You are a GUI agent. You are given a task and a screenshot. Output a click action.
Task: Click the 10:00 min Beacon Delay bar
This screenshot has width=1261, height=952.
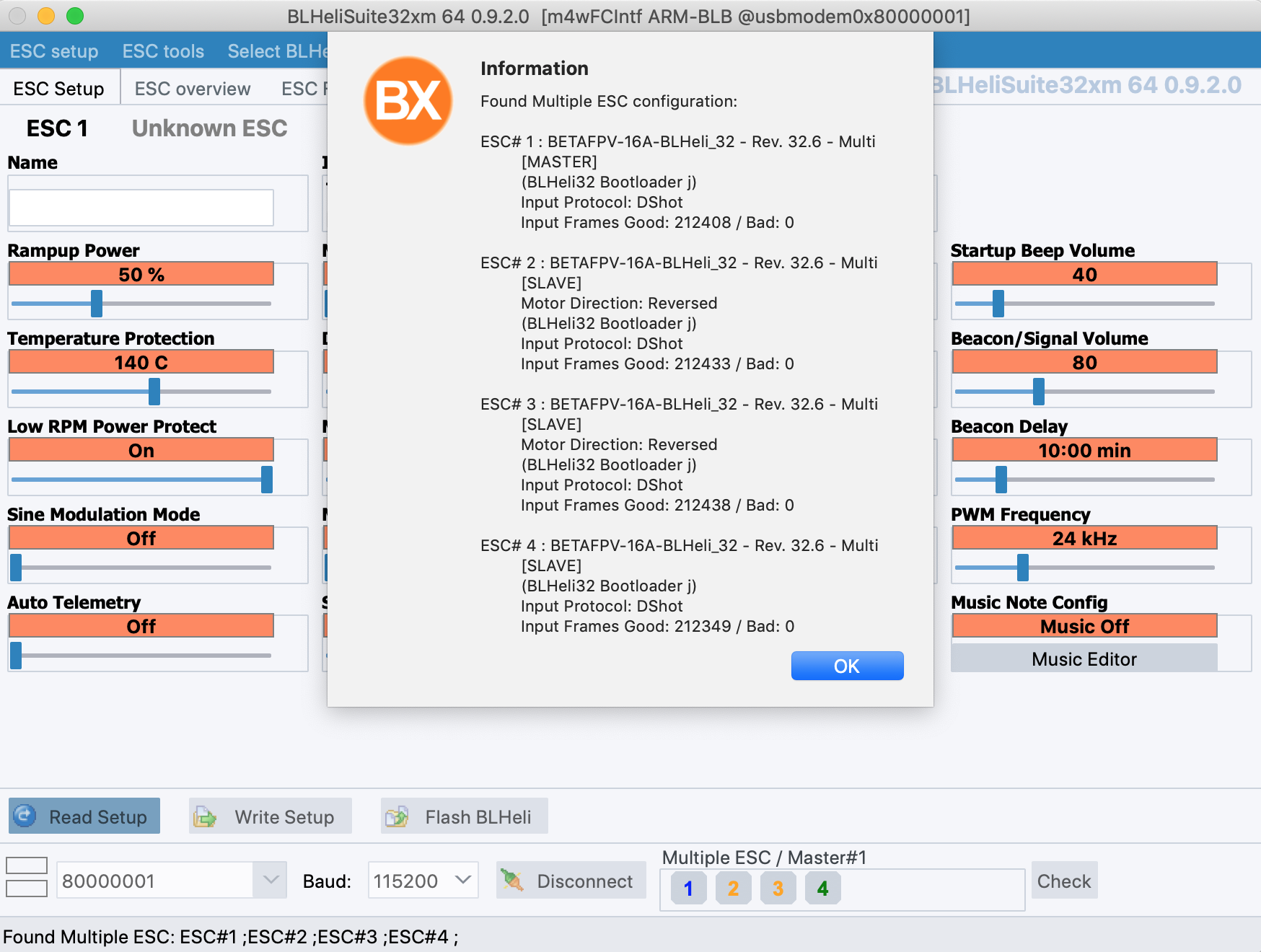(1084, 450)
